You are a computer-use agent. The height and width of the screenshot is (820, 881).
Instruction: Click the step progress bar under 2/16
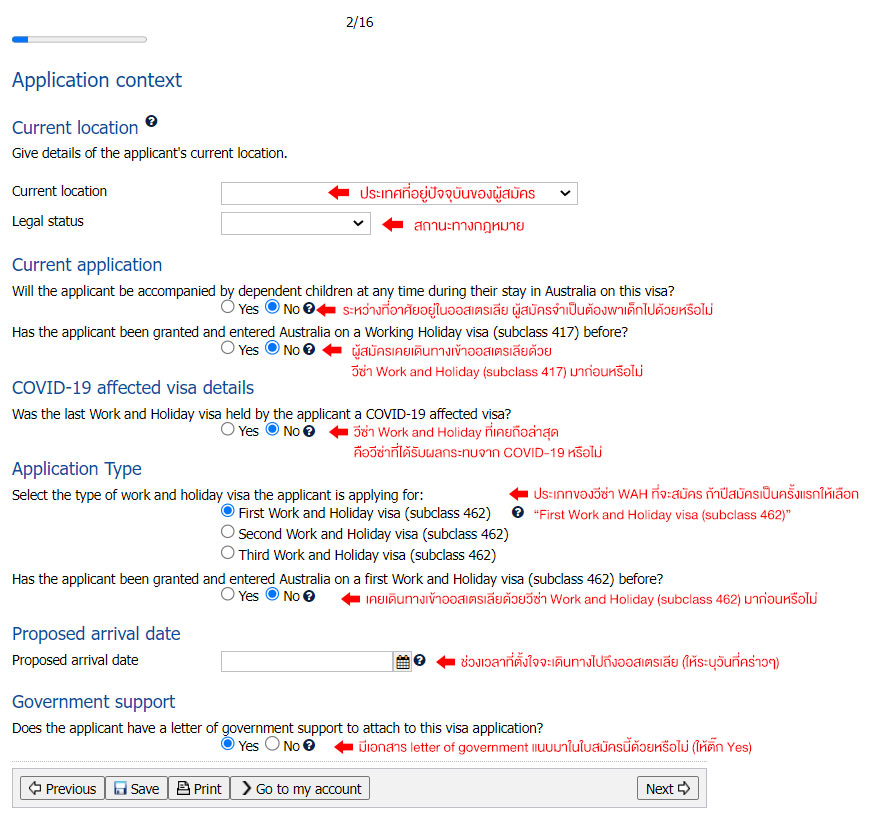pyautogui.click(x=79, y=39)
